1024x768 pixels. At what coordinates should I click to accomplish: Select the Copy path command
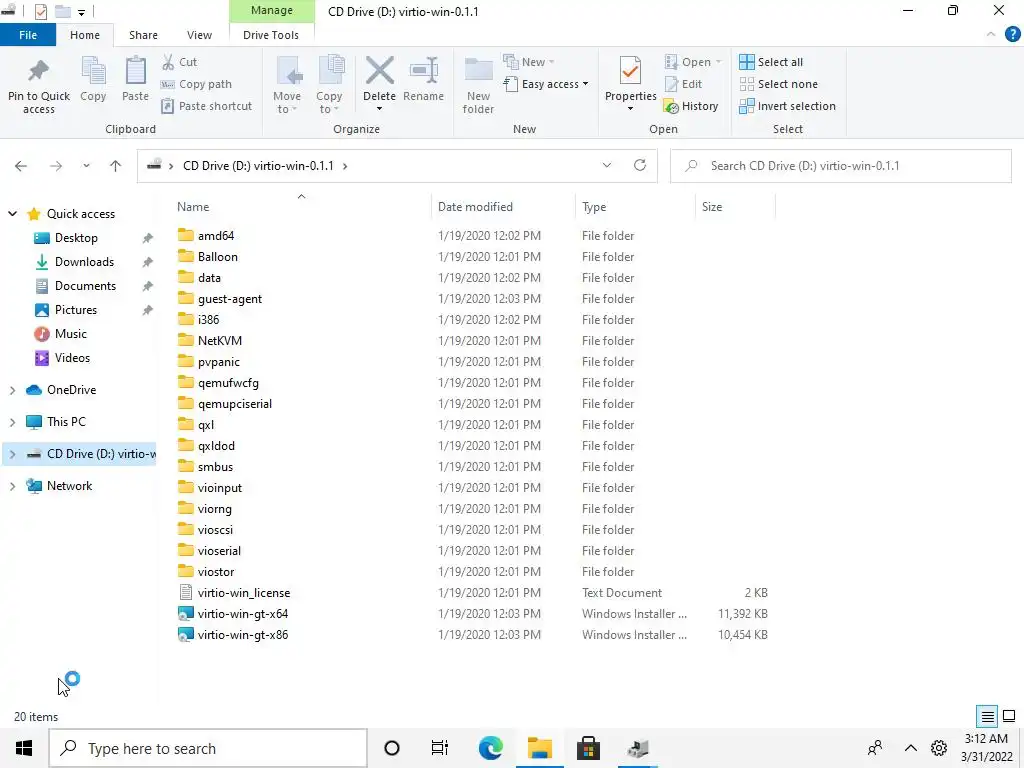coord(196,84)
